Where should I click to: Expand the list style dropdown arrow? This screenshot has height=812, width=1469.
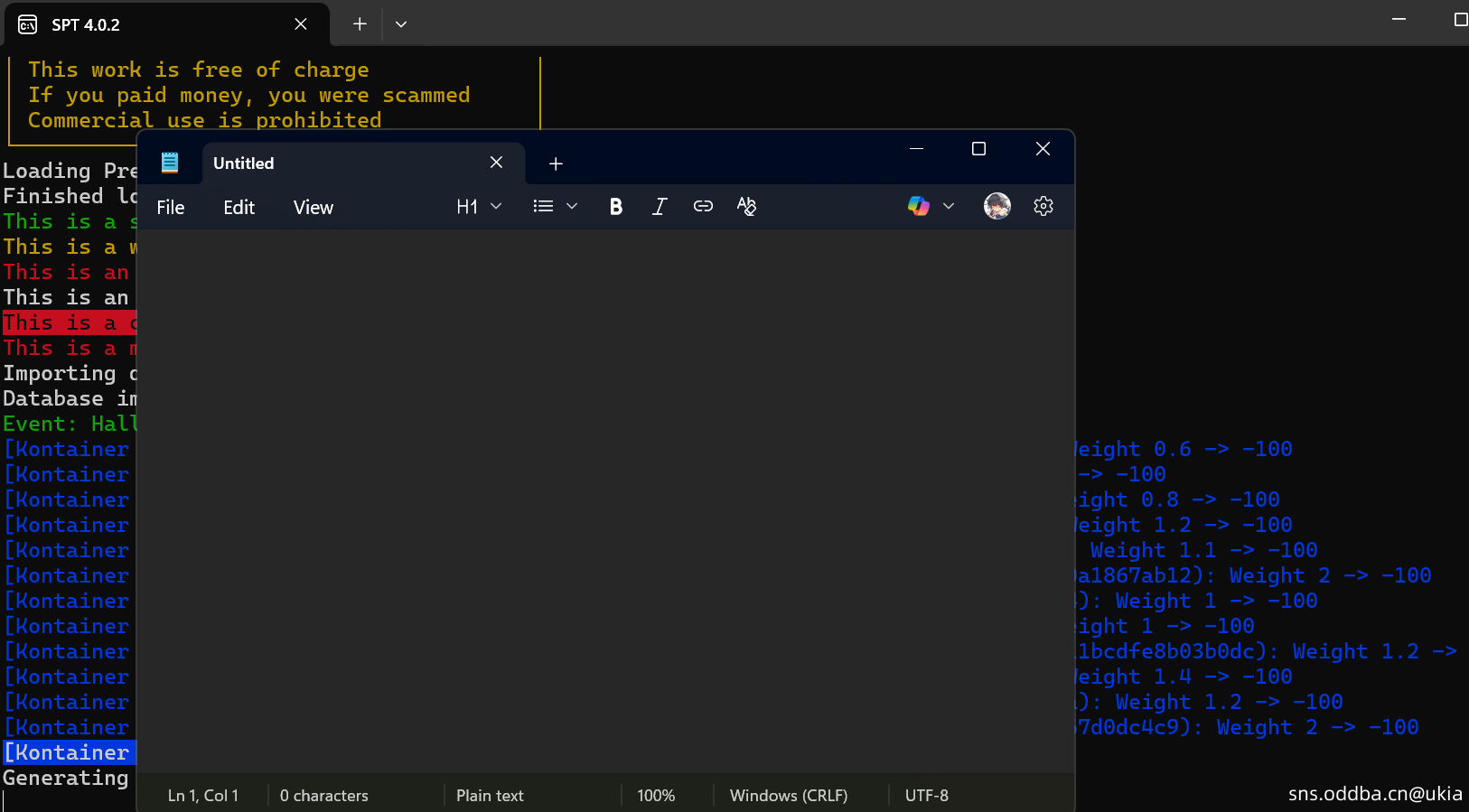tap(572, 207)
